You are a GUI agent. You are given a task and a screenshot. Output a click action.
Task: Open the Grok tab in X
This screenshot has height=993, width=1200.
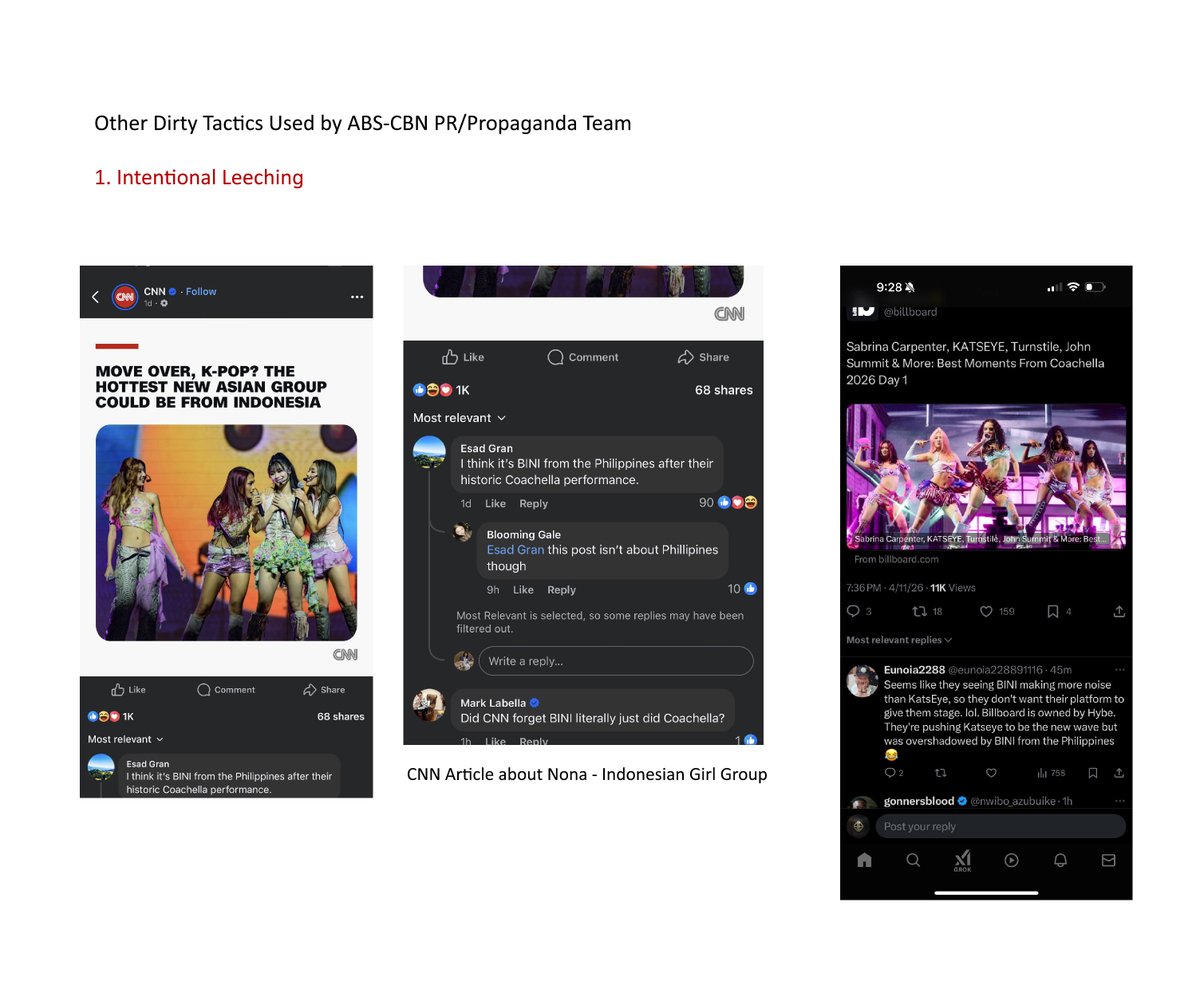click(962, 861)
